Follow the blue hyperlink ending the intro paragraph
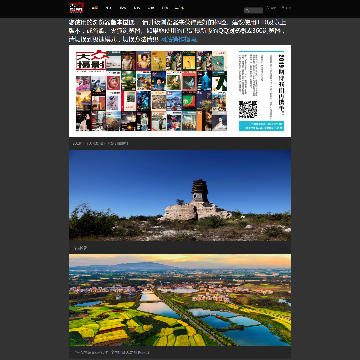360x360 pixels. tap(179, 39)
